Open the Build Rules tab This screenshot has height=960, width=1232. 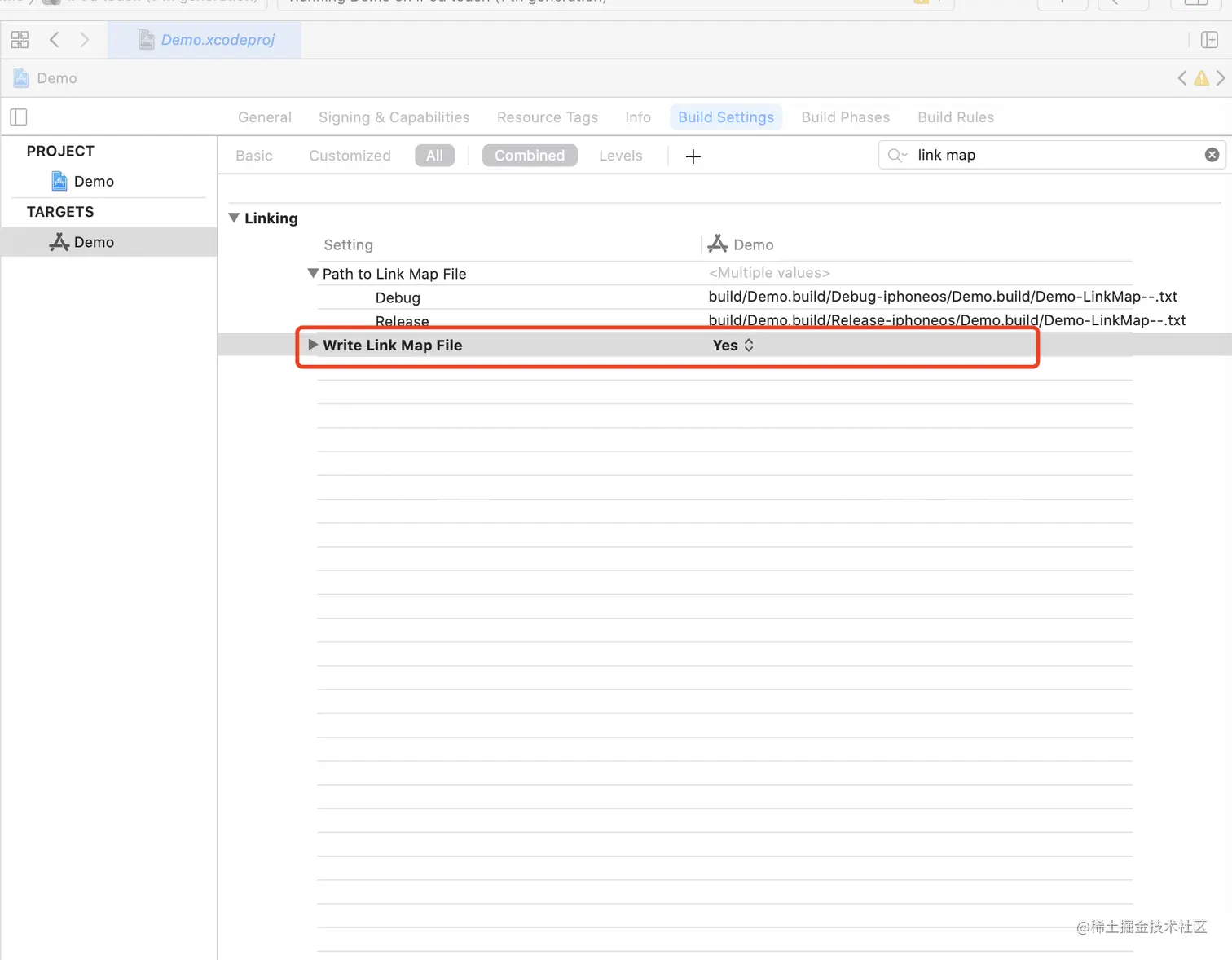pos(956,117)
